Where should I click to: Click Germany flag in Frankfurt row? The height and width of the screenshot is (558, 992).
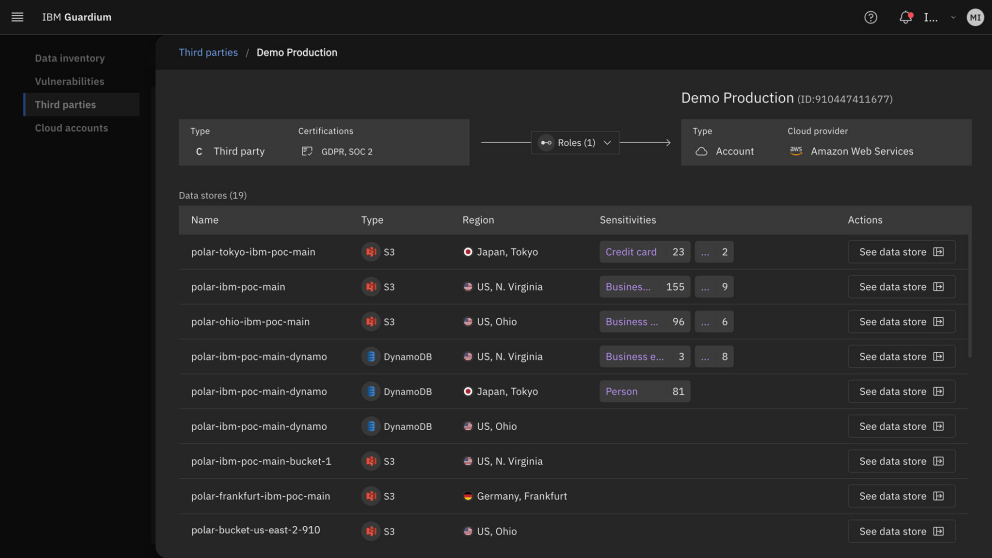[x=468, y=496]
